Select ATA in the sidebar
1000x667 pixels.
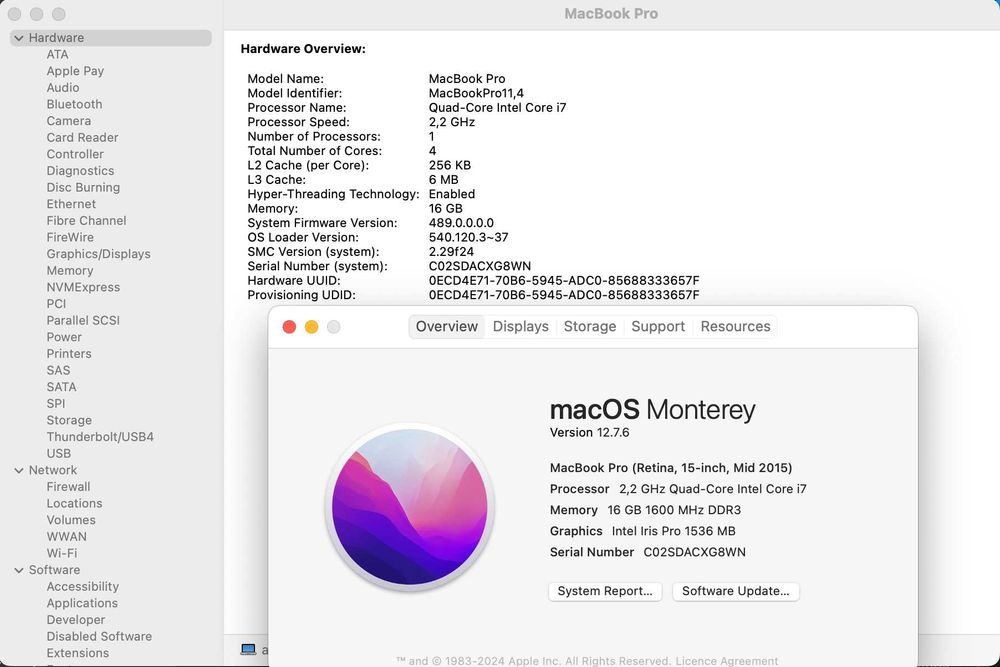pos(57,55)
